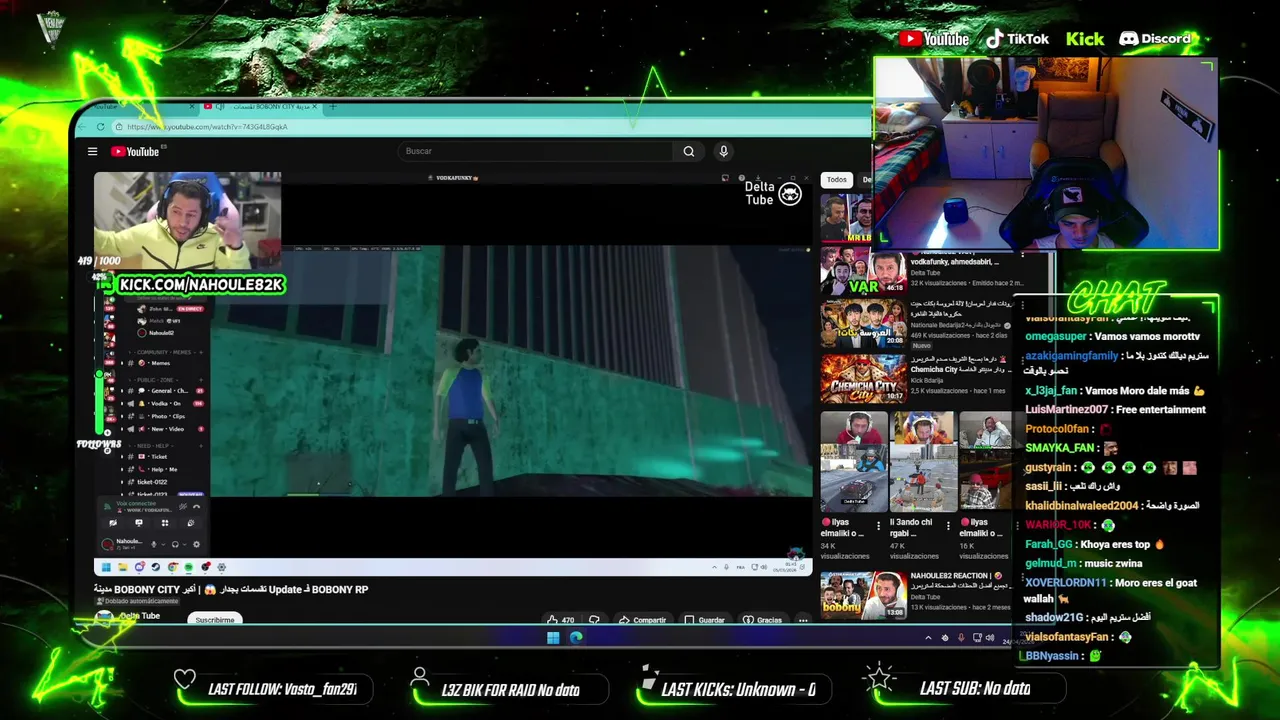Click the taskbar microphone tray icon
Image resolution: width=1280 pixels, height=720 pixels.
click(961, 638)
